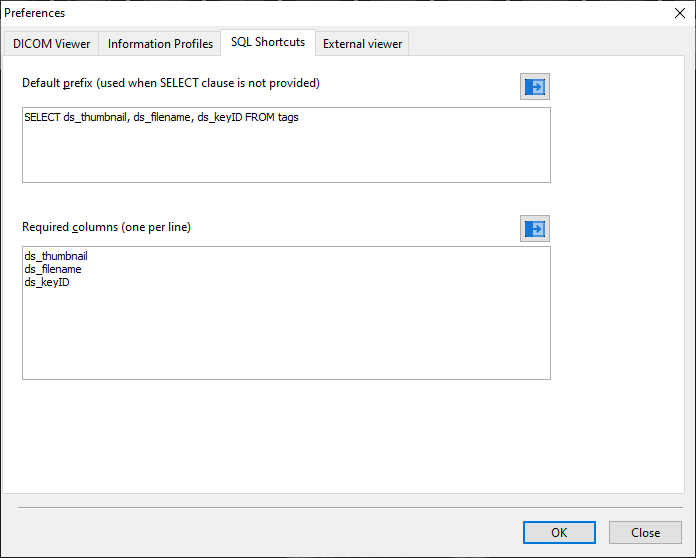The height and width of the screenshot is (558, 696).
Task: Click the Close button at bottom right
Action: pos(645,533)
